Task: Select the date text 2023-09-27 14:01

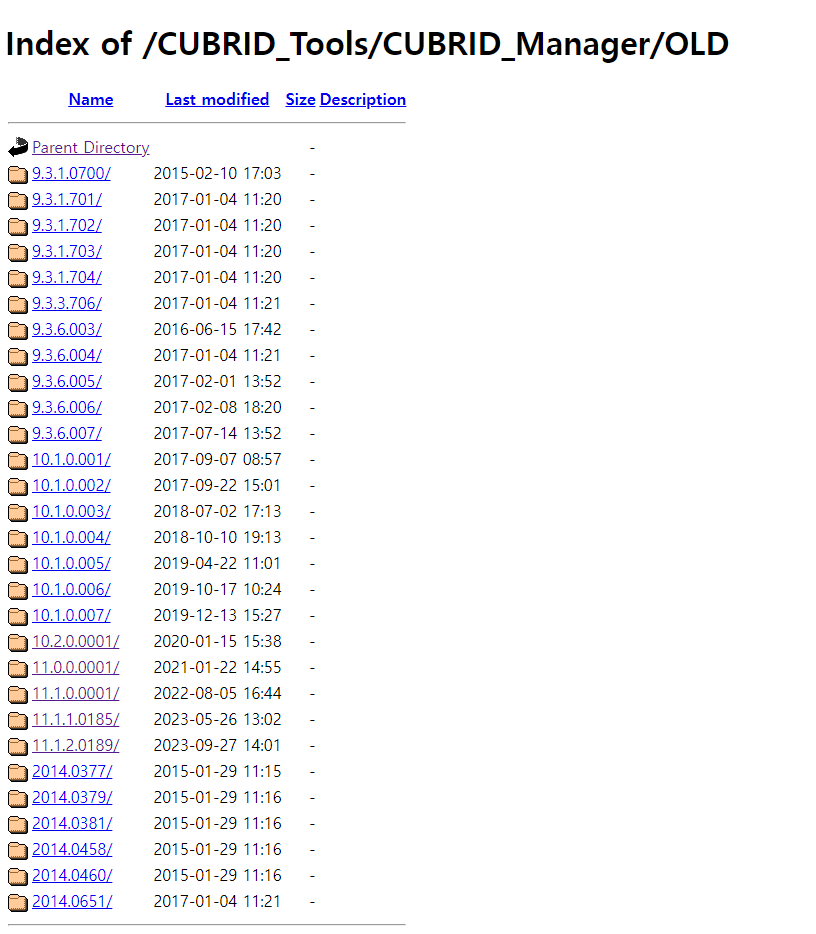Action: pos(217,746)
